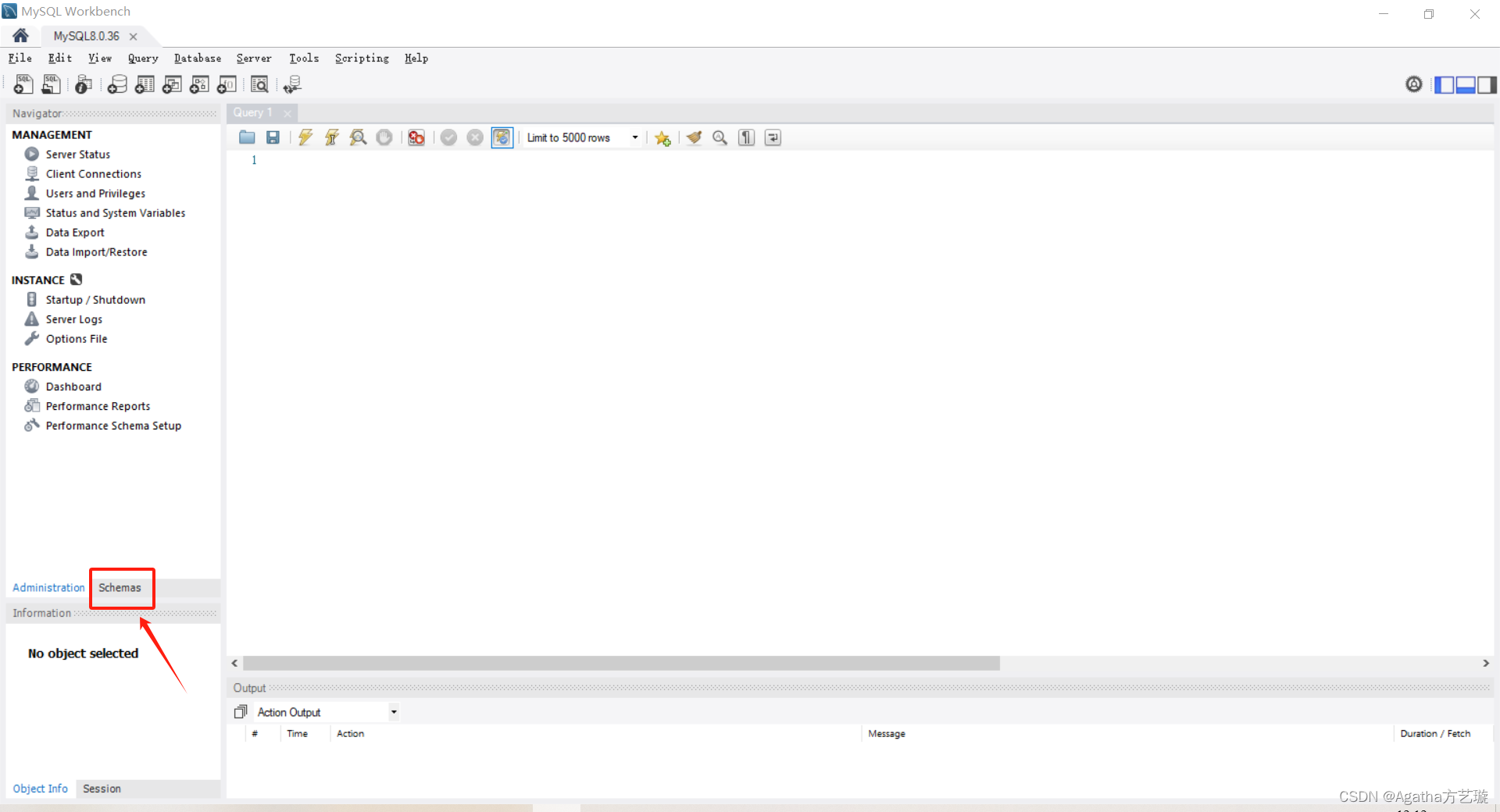Open Performance Reports

(98, 406)
